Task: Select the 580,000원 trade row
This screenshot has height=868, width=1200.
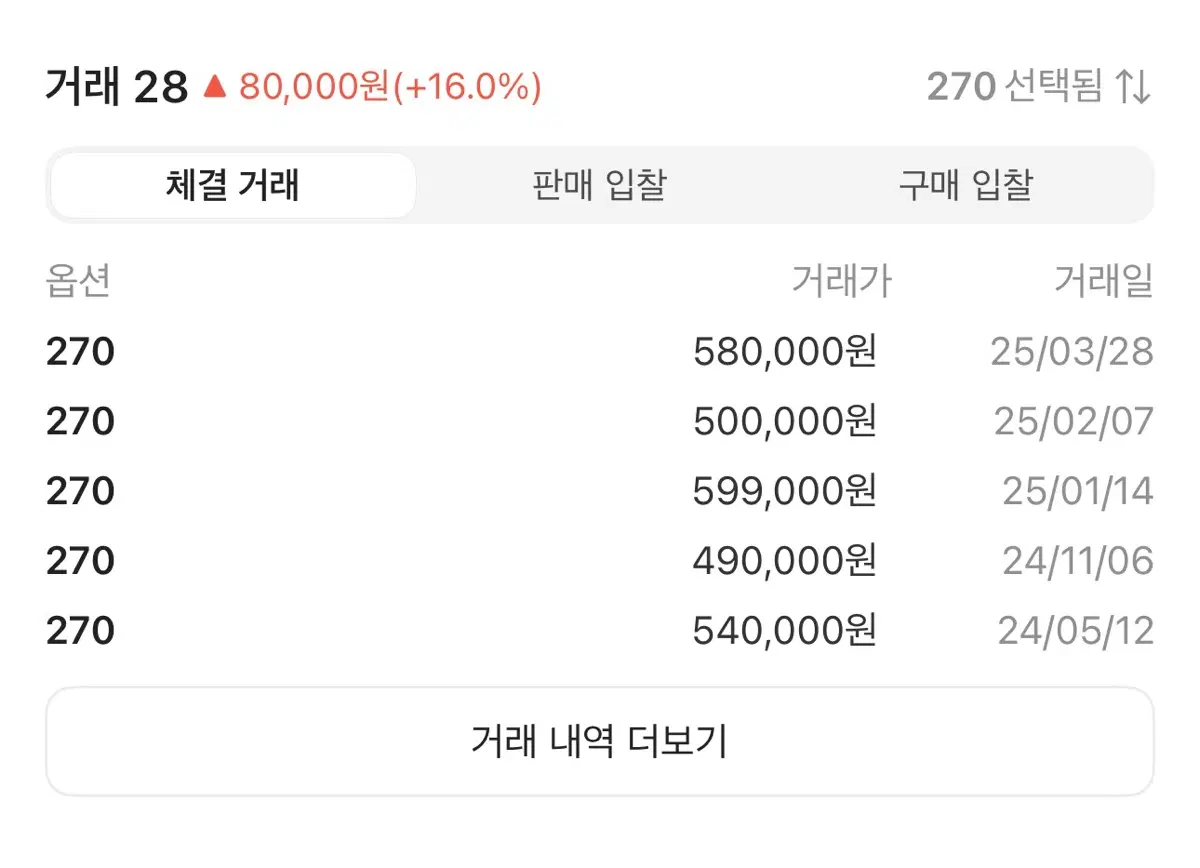Action: tap(600, 352)
